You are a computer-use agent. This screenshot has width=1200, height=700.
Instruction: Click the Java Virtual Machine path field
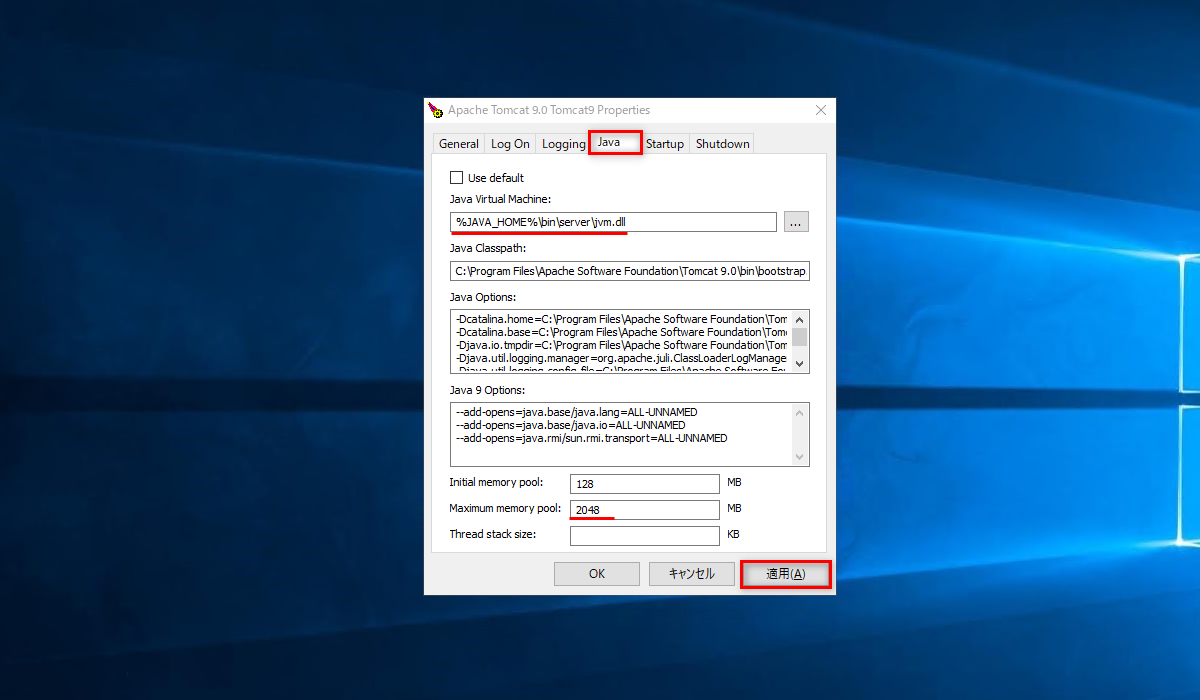coord(613,222)
